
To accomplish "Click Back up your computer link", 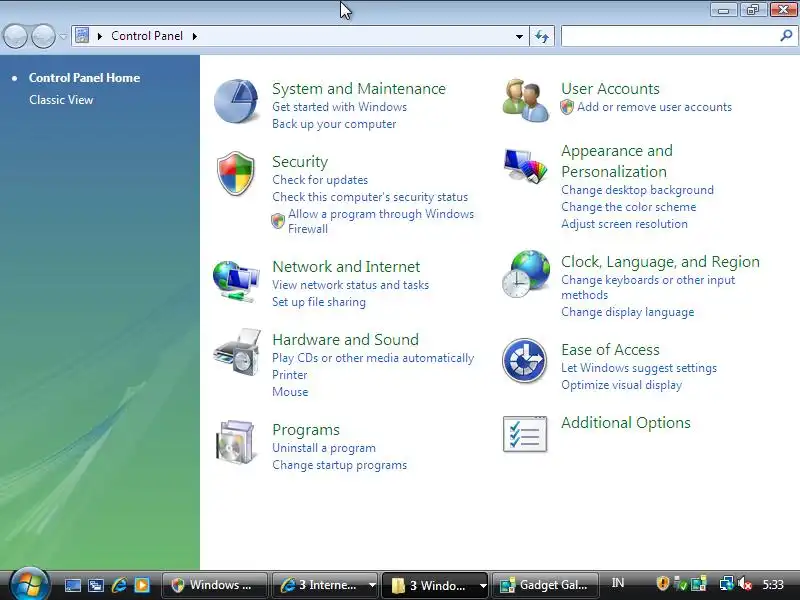I will 334,124.
